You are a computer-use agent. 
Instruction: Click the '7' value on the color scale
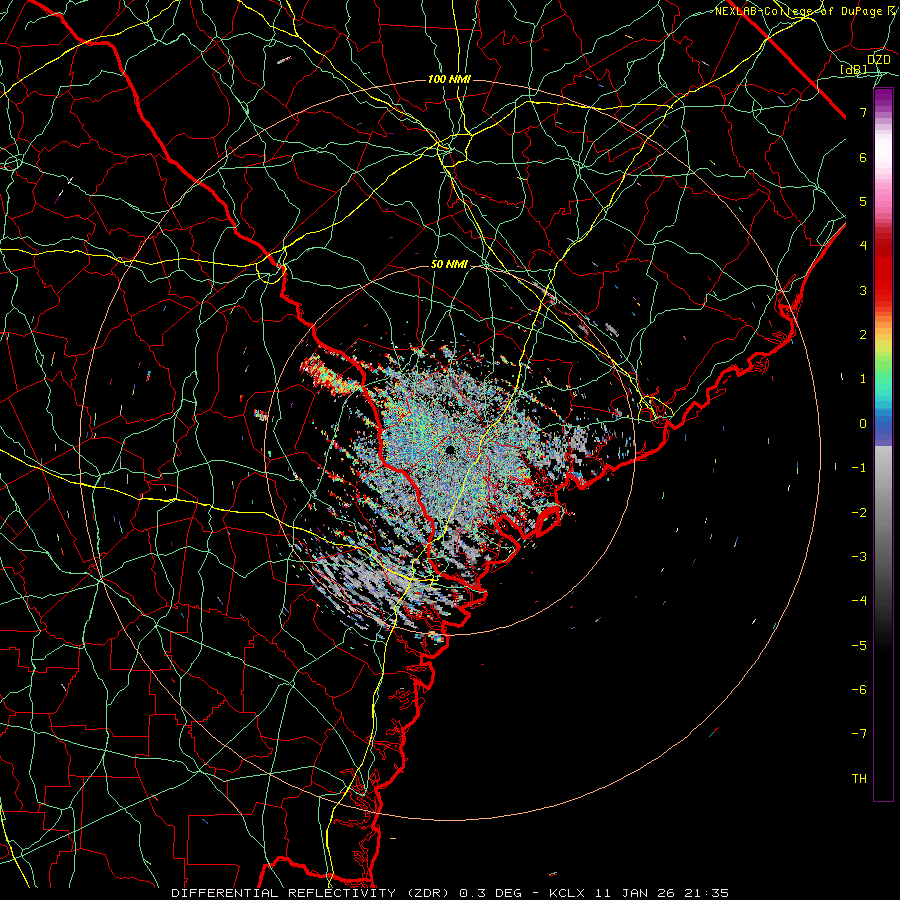click(863, 112)
